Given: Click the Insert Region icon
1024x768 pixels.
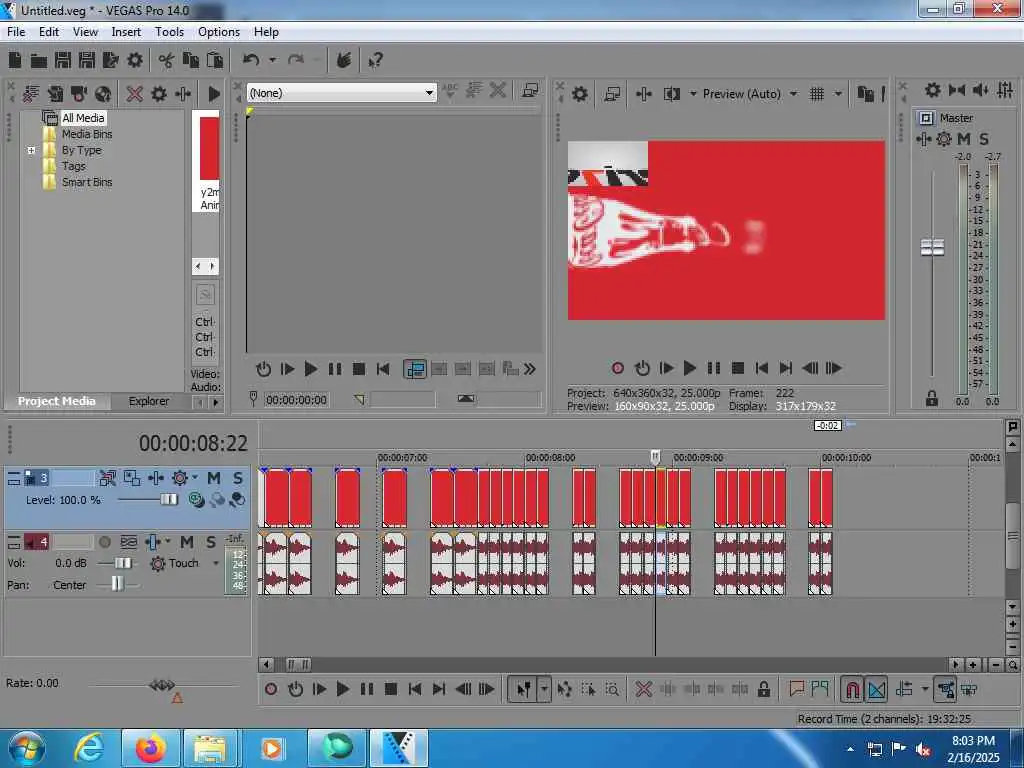Looking at the screenshot, I should tap(820, 689).
